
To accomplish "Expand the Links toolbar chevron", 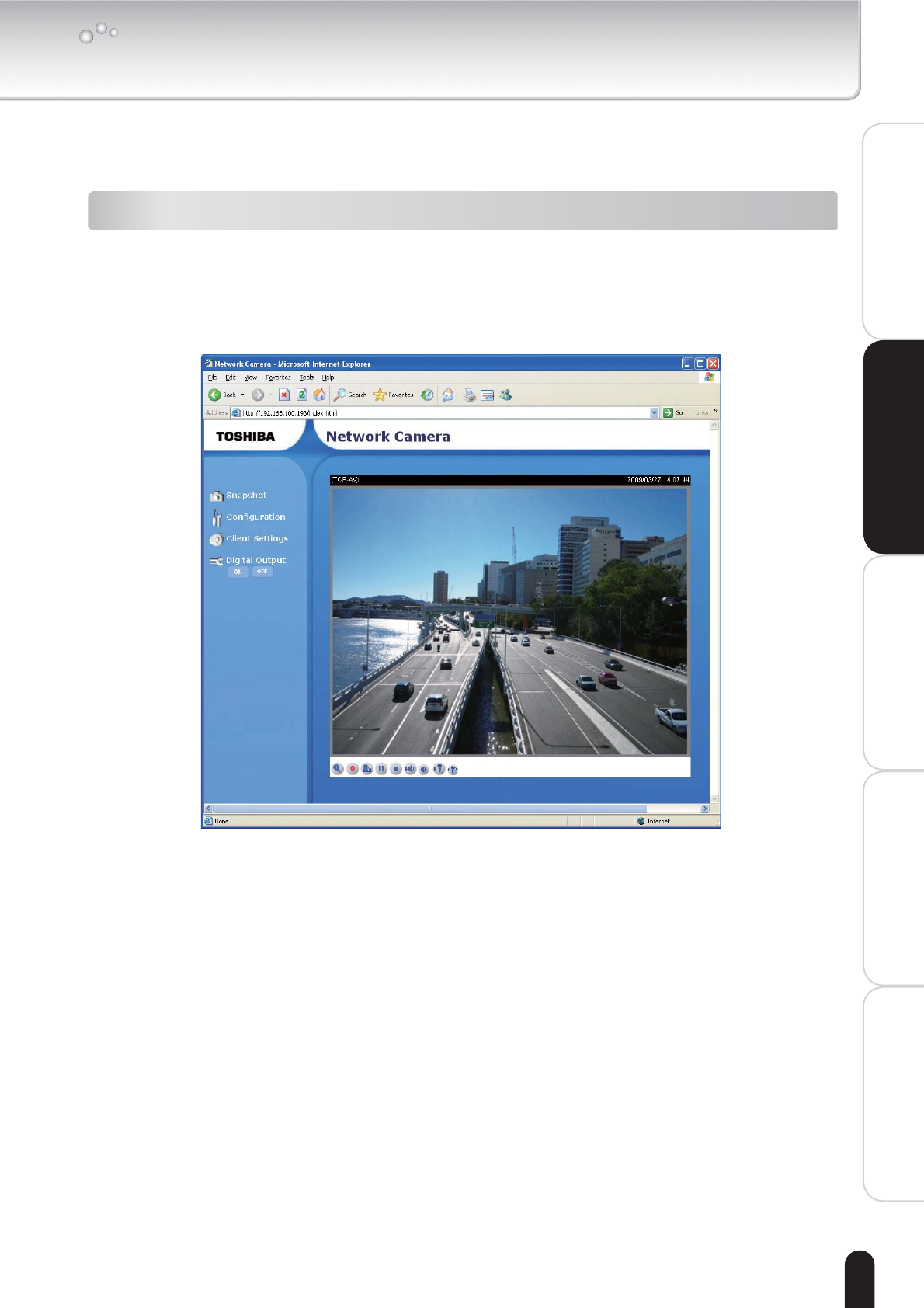I will (x=715, y=411).
